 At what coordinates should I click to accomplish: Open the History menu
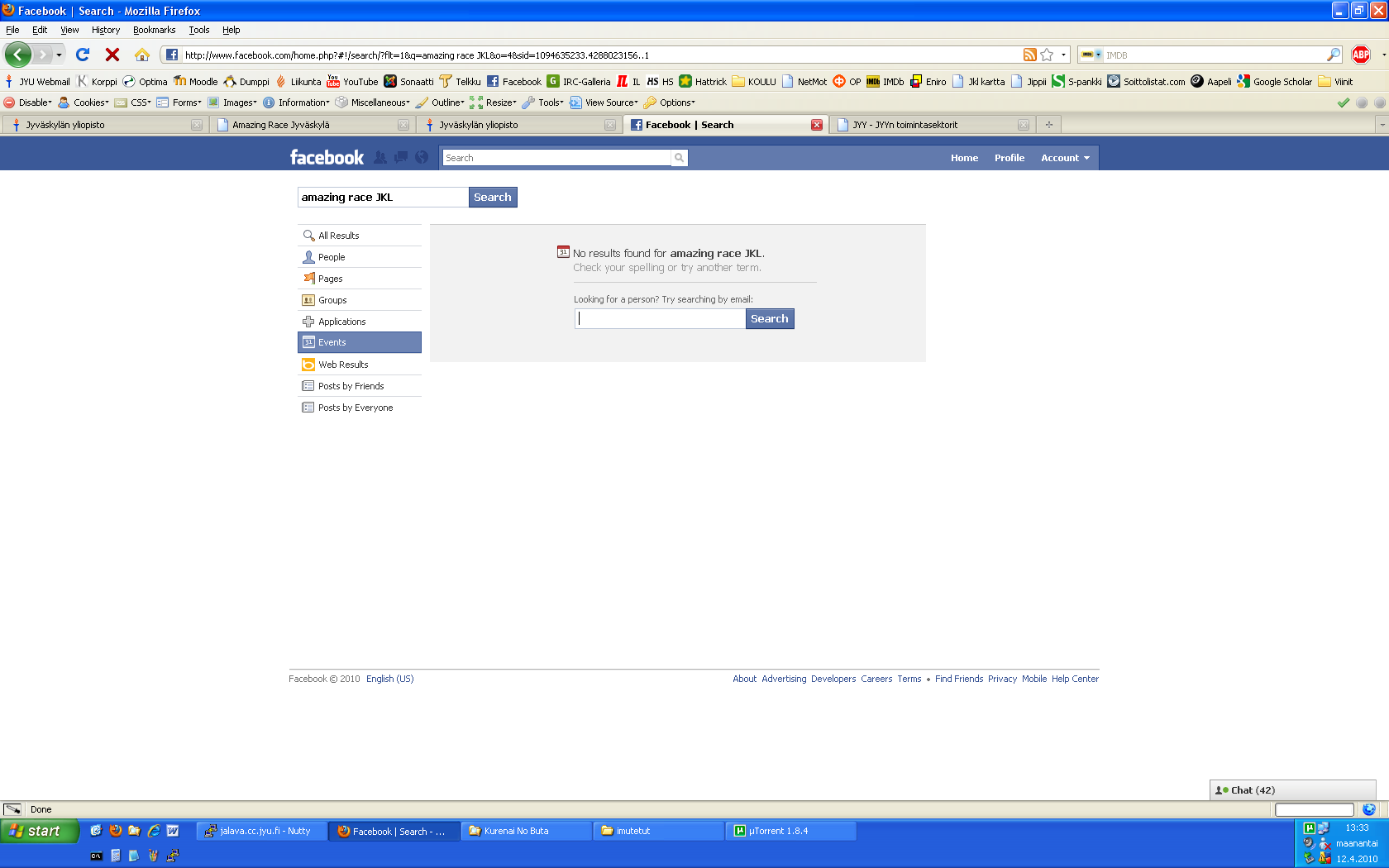[x=106, y=30]
